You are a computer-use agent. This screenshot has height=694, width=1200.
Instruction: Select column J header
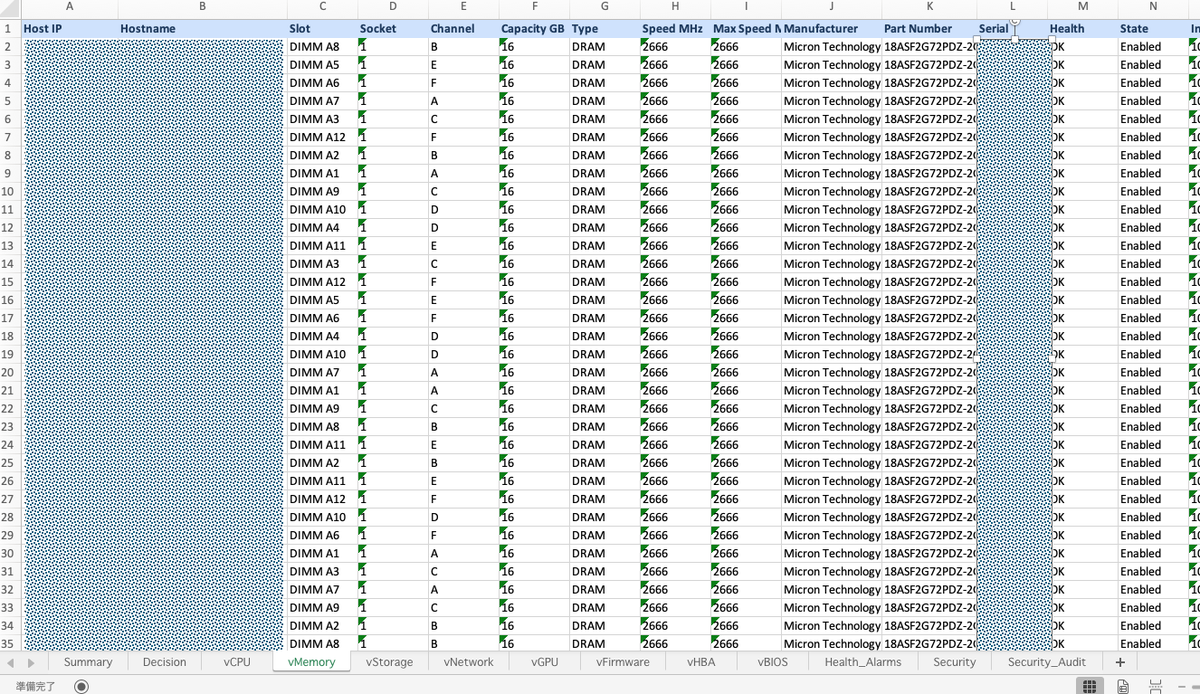831,7
